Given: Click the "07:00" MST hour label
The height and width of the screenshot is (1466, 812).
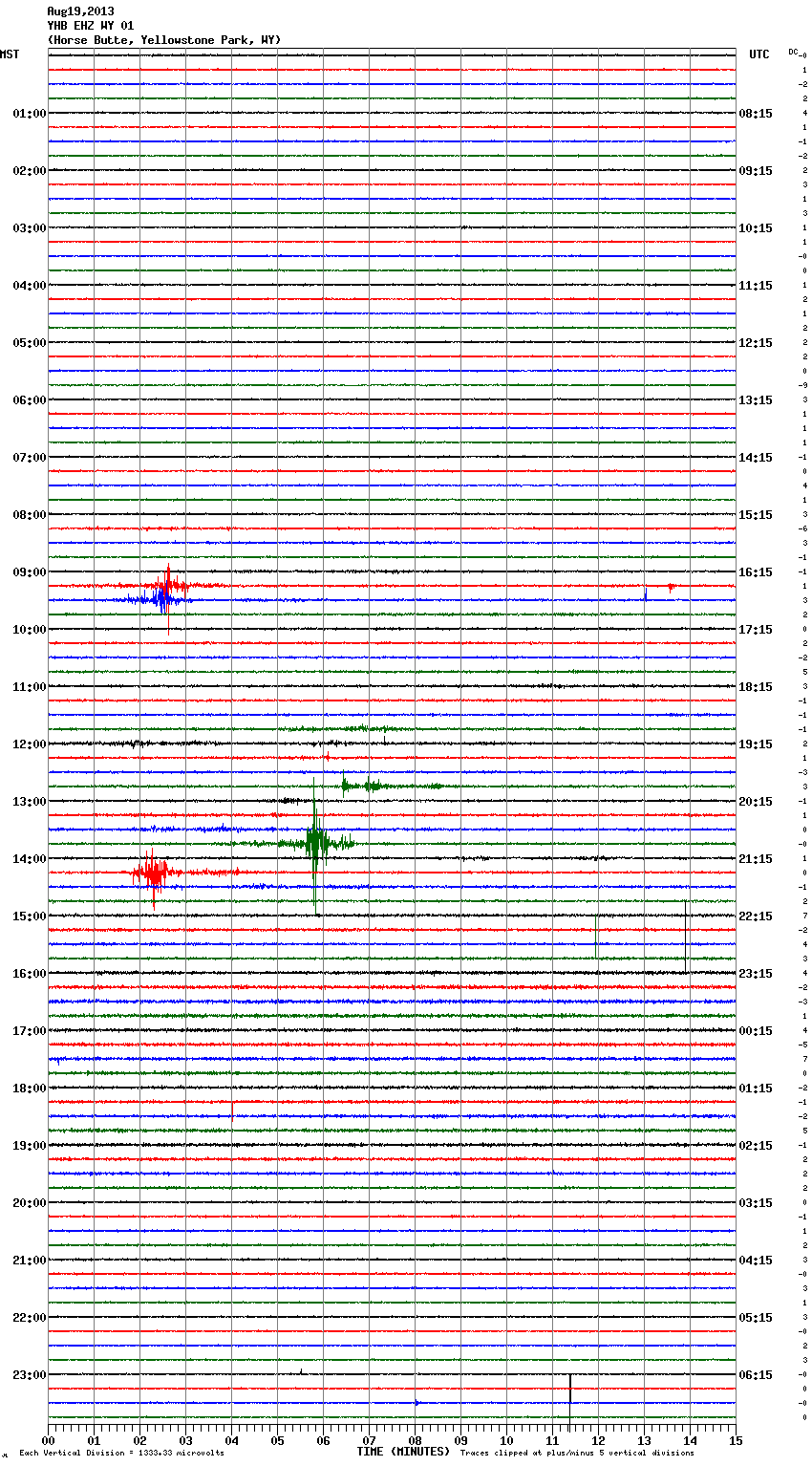Looking at the screenshot, I should [30, 458].
